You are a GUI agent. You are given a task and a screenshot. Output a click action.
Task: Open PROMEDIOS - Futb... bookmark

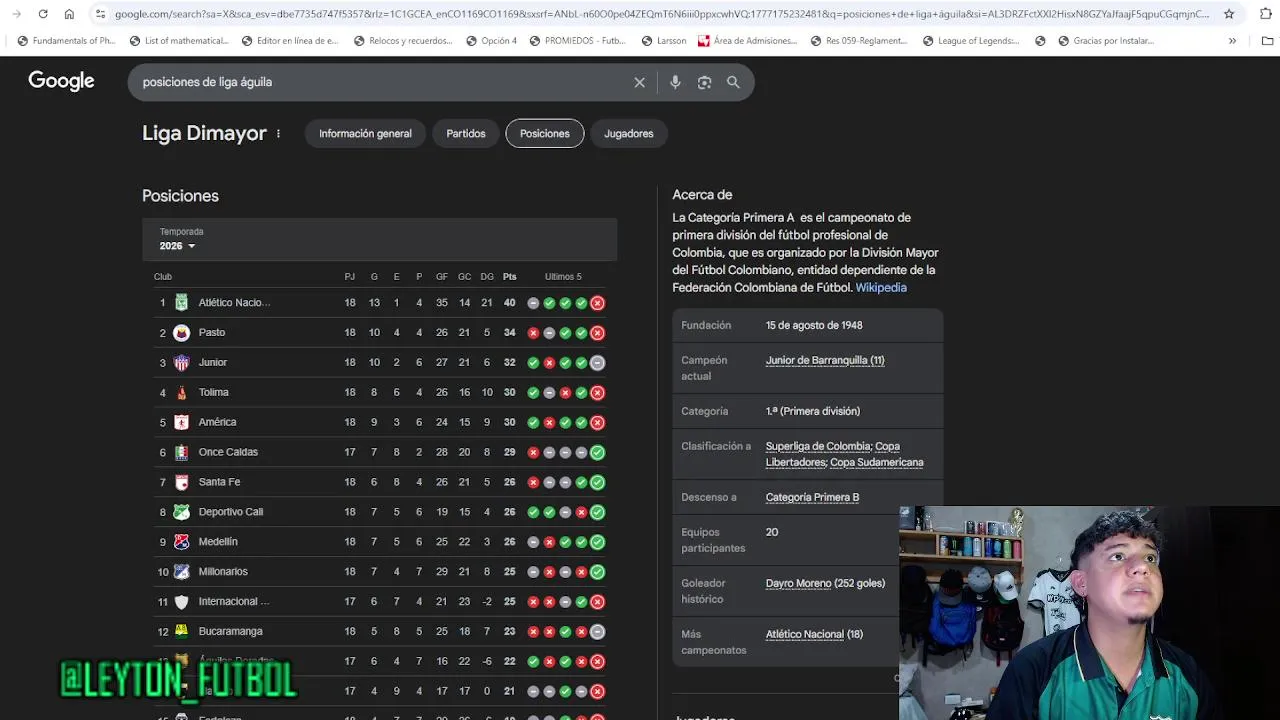(x=578, y=41)
